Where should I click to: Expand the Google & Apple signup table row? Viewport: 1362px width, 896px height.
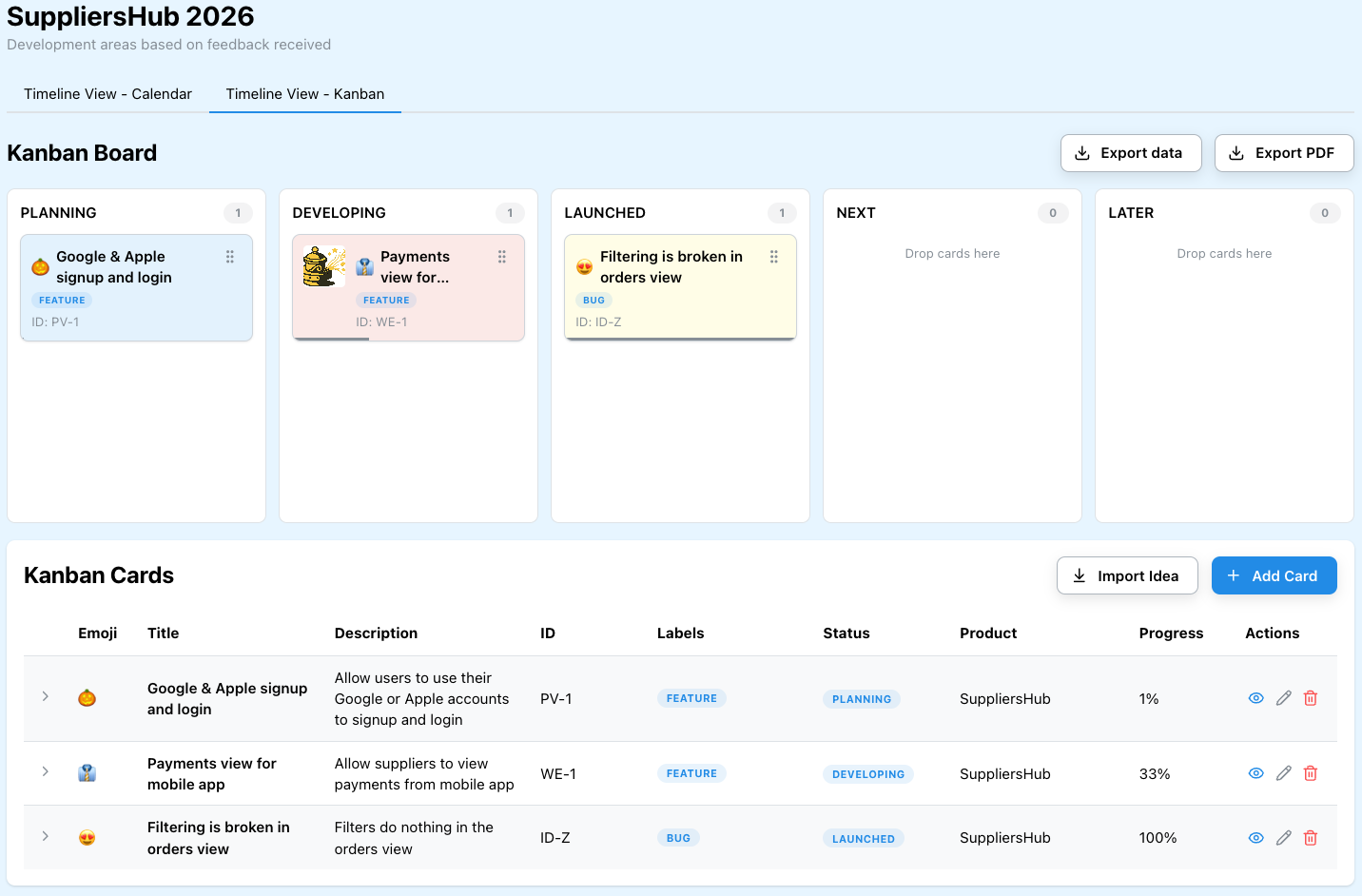tap(45, 697)
